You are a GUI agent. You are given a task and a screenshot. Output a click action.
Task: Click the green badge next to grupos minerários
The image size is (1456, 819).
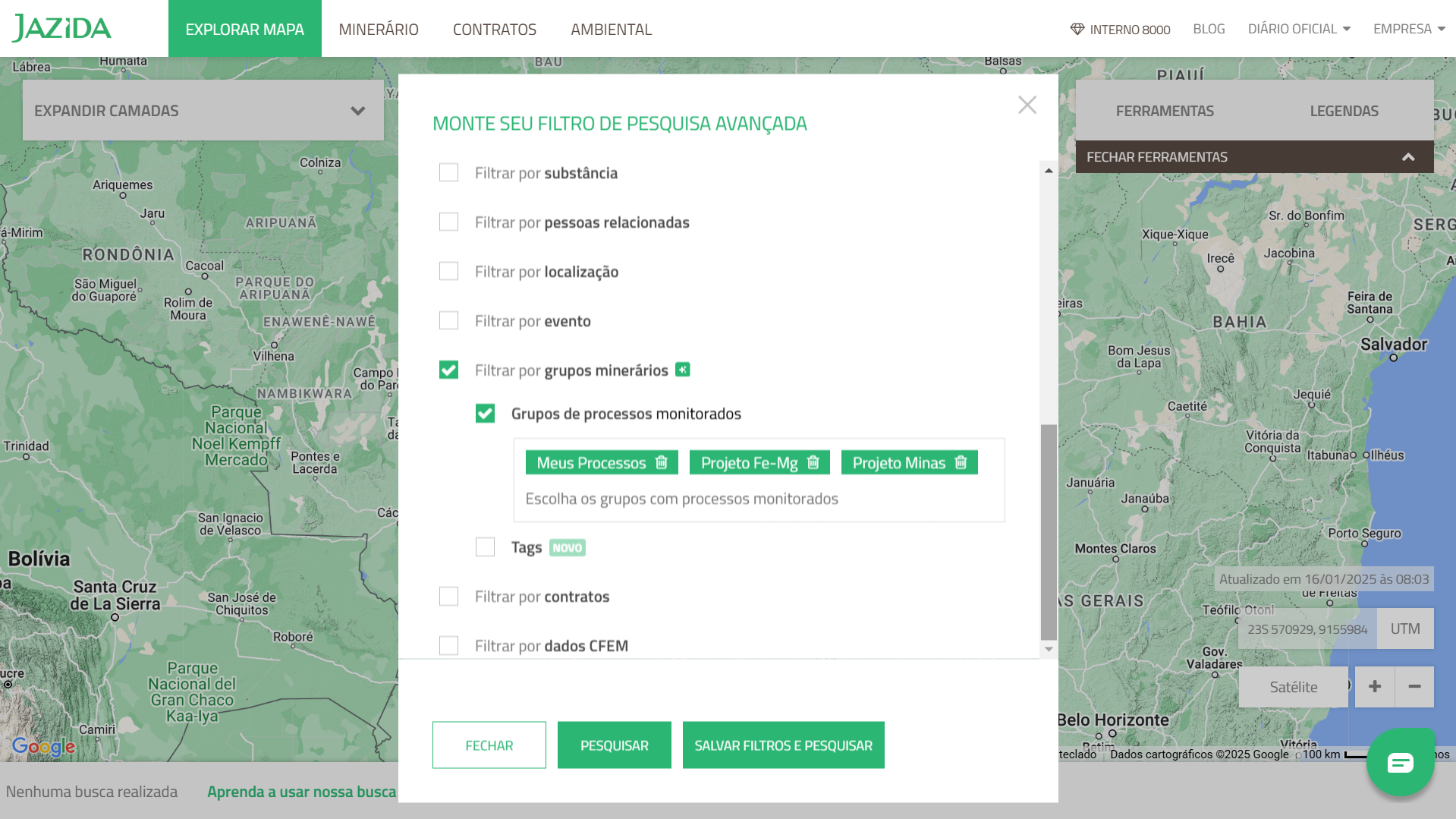[683, 370]
